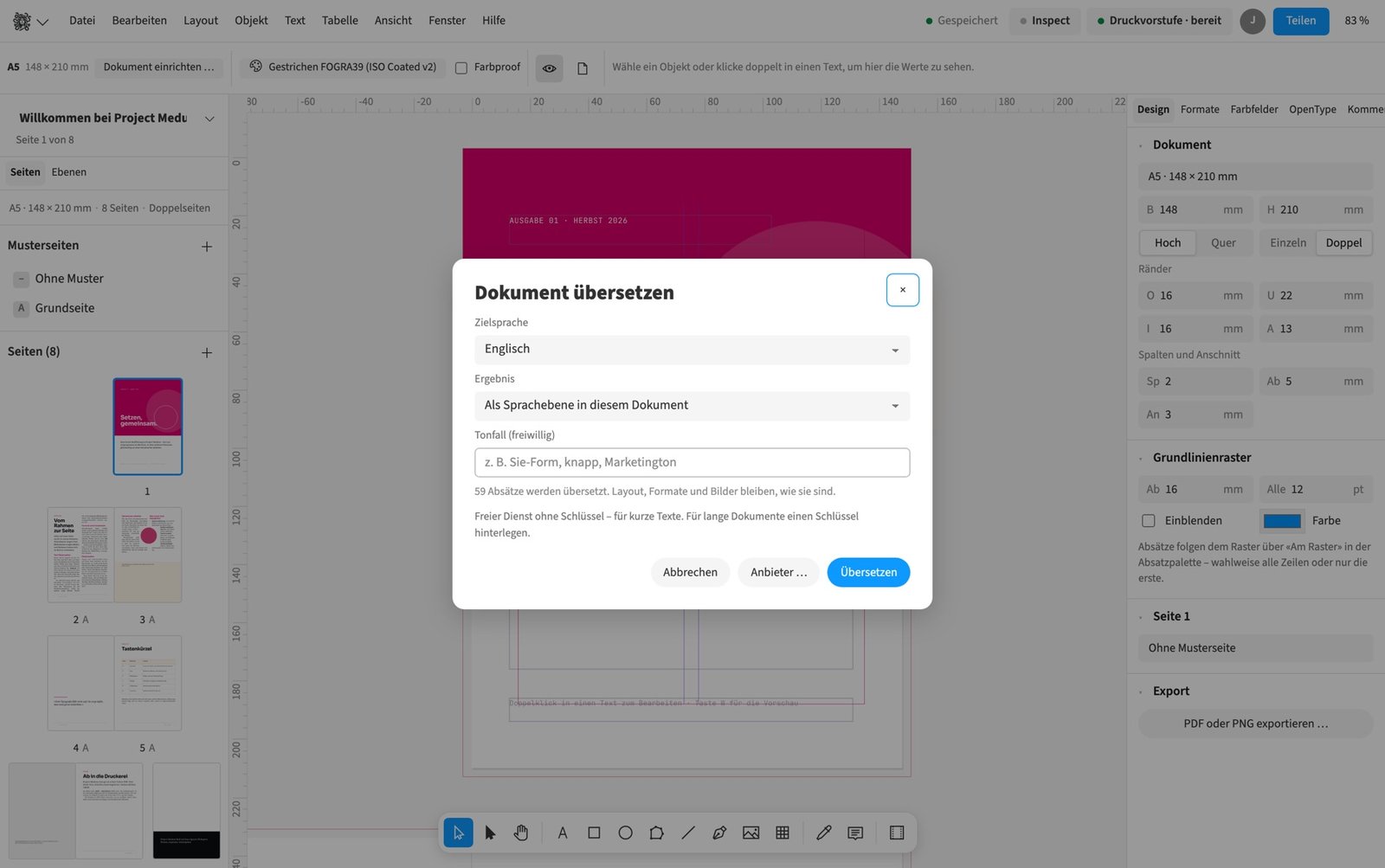
Task: Switch to the Farbfelder tab
Action: 1254,110
